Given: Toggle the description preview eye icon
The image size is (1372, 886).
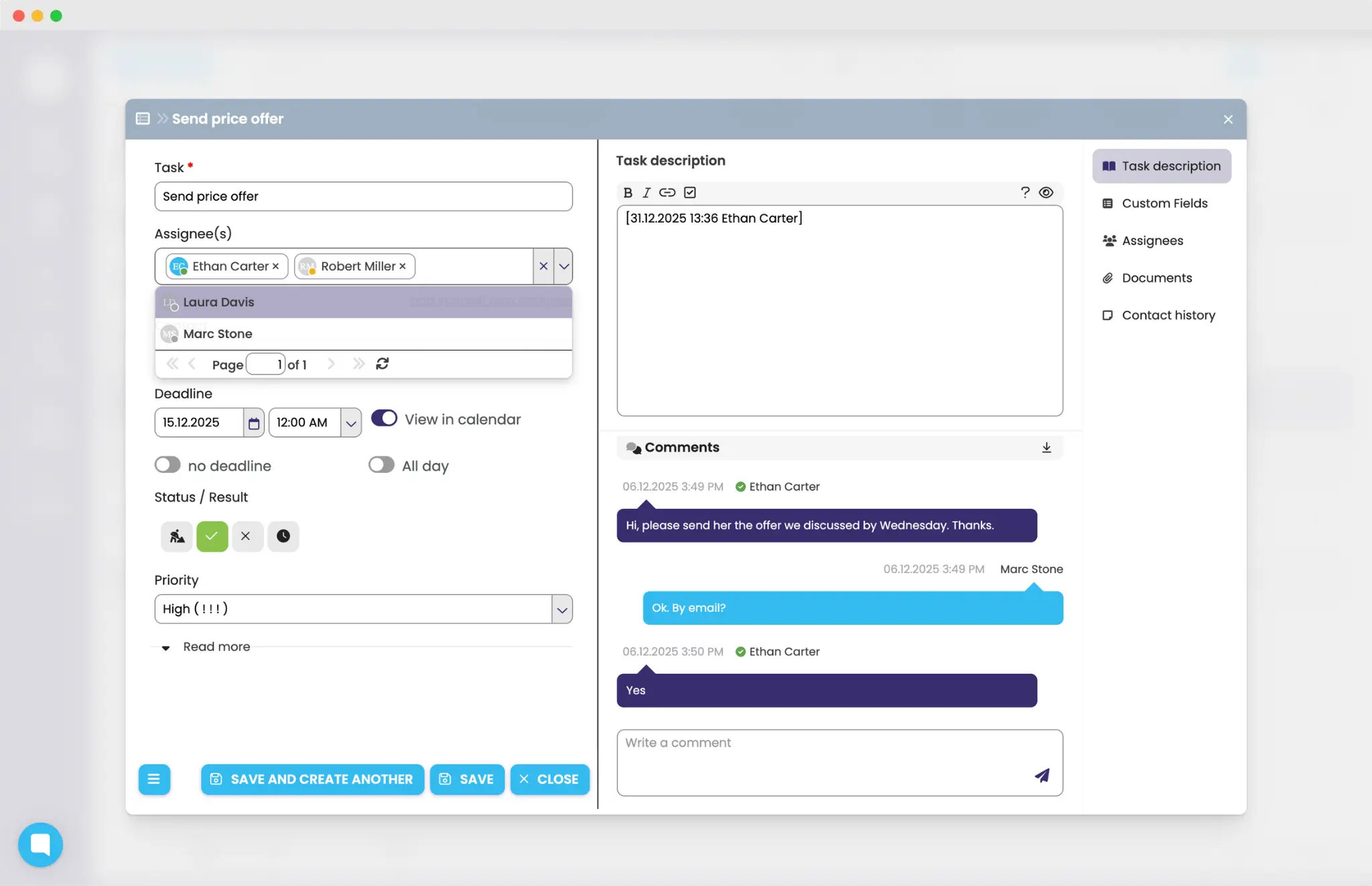Looking at the screenshot, I should click(1046, 193).
